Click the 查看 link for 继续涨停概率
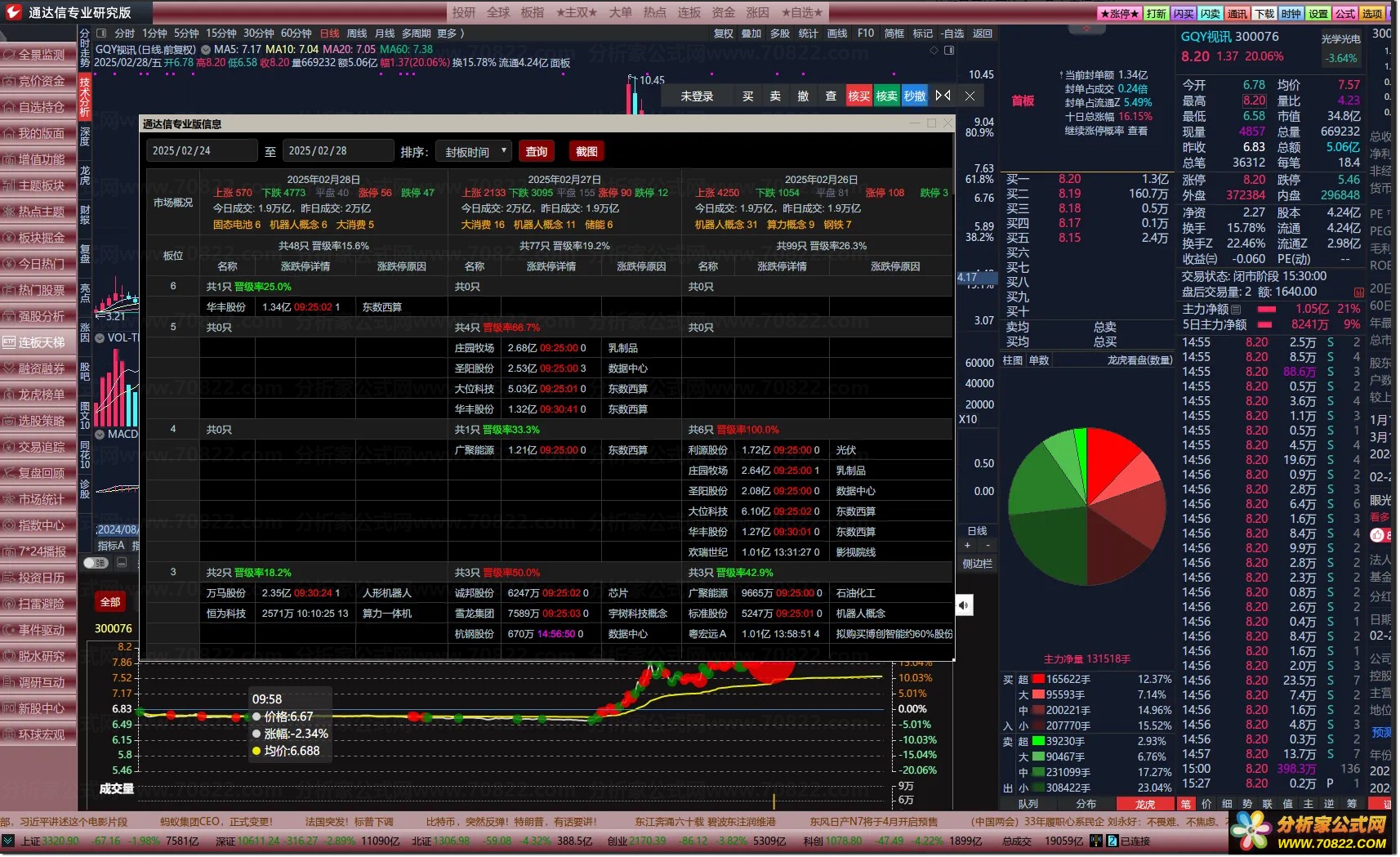This screenshot has width=1400, height=857. pos(1138,131)
